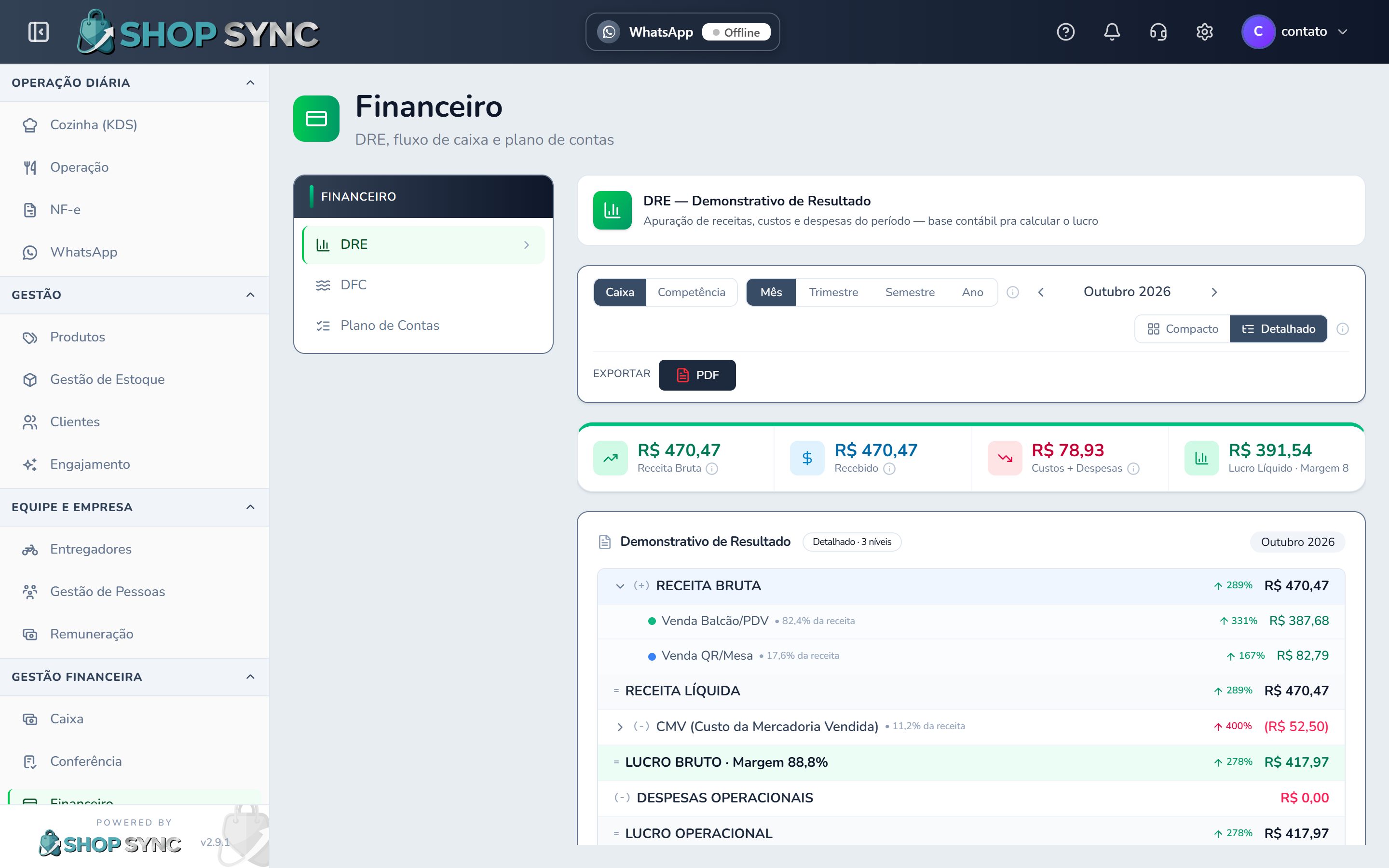Switch regime to Competência
This screenshot has height=868, width=1389.
pos(691,292)
